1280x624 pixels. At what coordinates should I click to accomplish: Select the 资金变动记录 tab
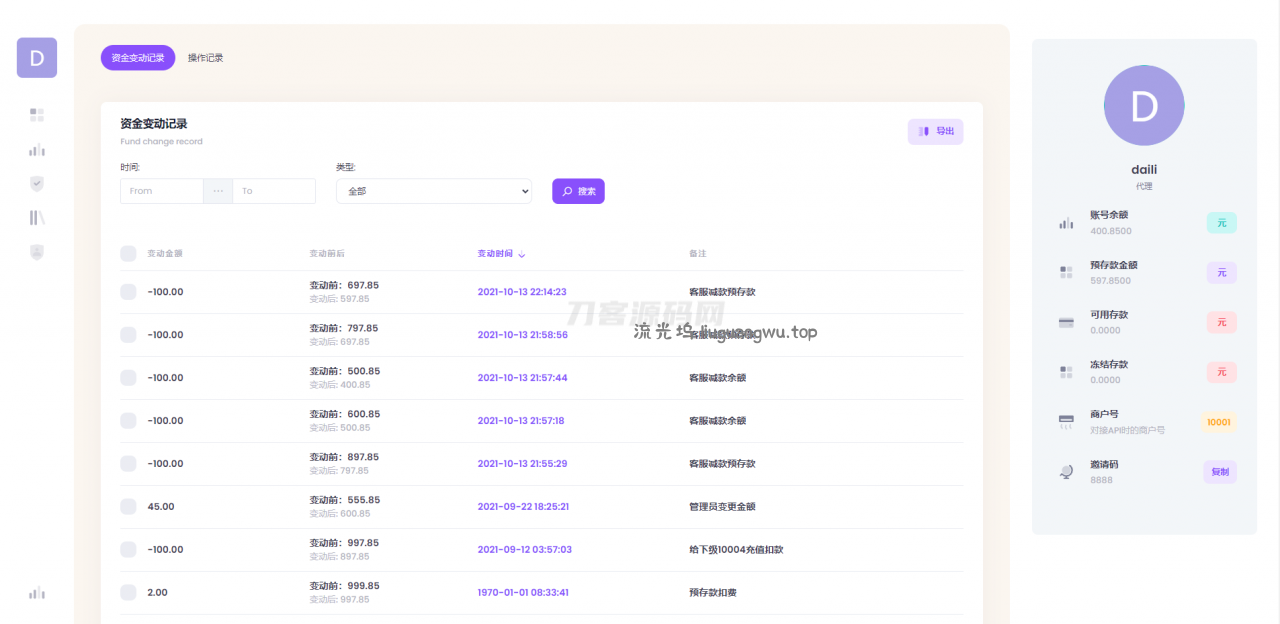click(x=138, y=58)
